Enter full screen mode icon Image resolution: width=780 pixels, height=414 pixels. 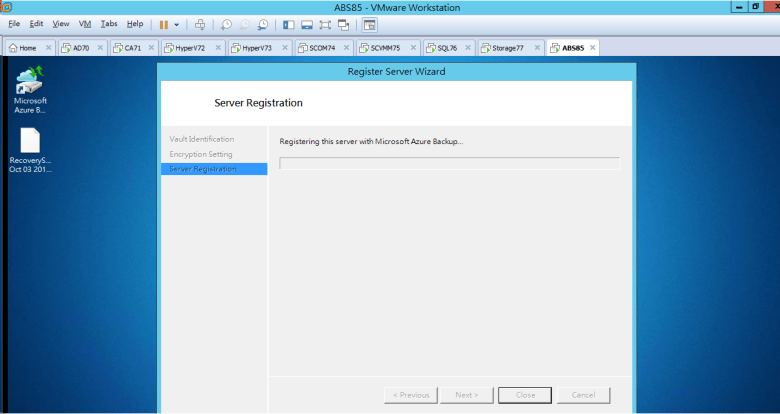pyautogui.click(x=325, y=24)
